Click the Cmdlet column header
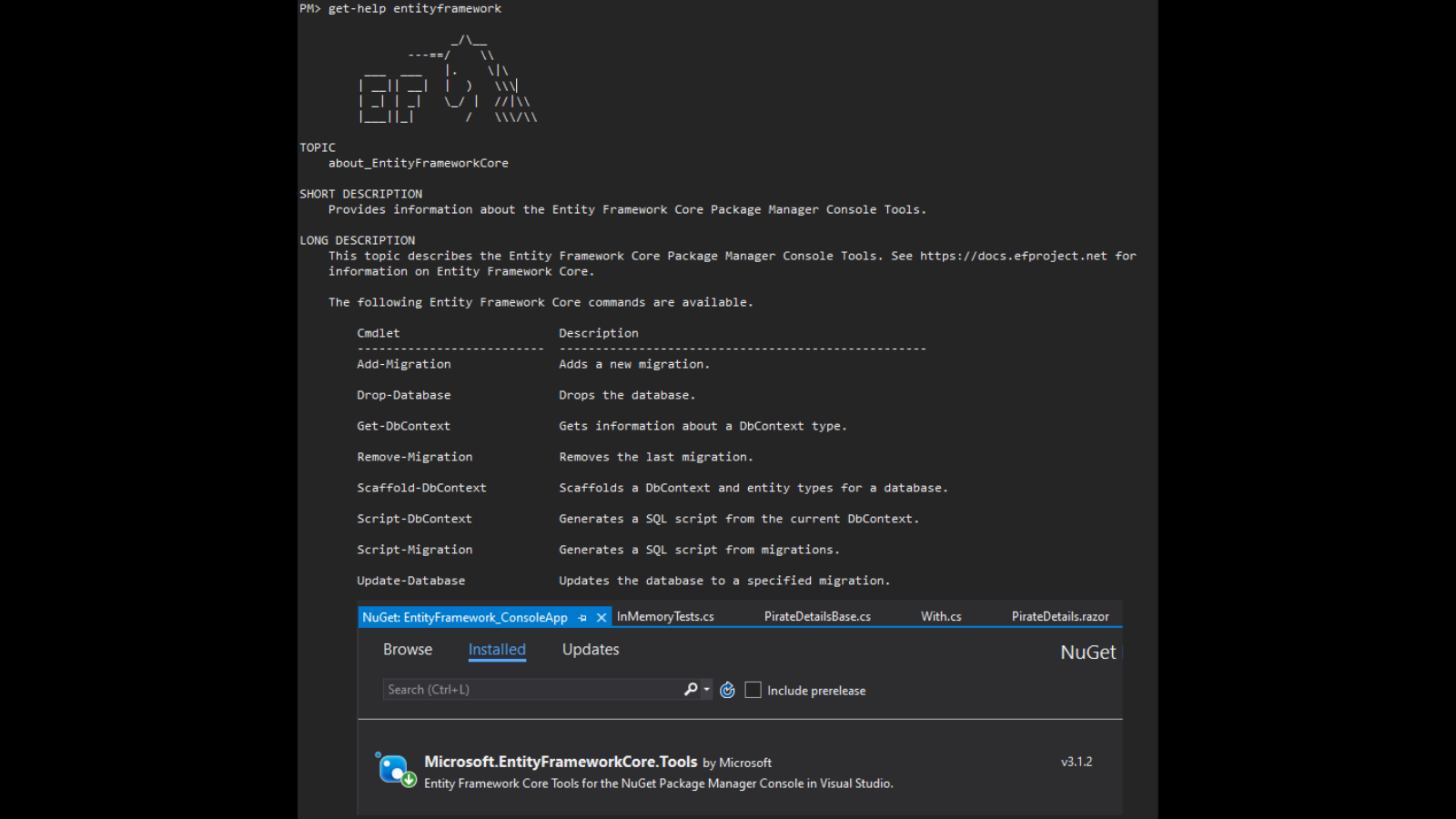 (x=379, y=333)
